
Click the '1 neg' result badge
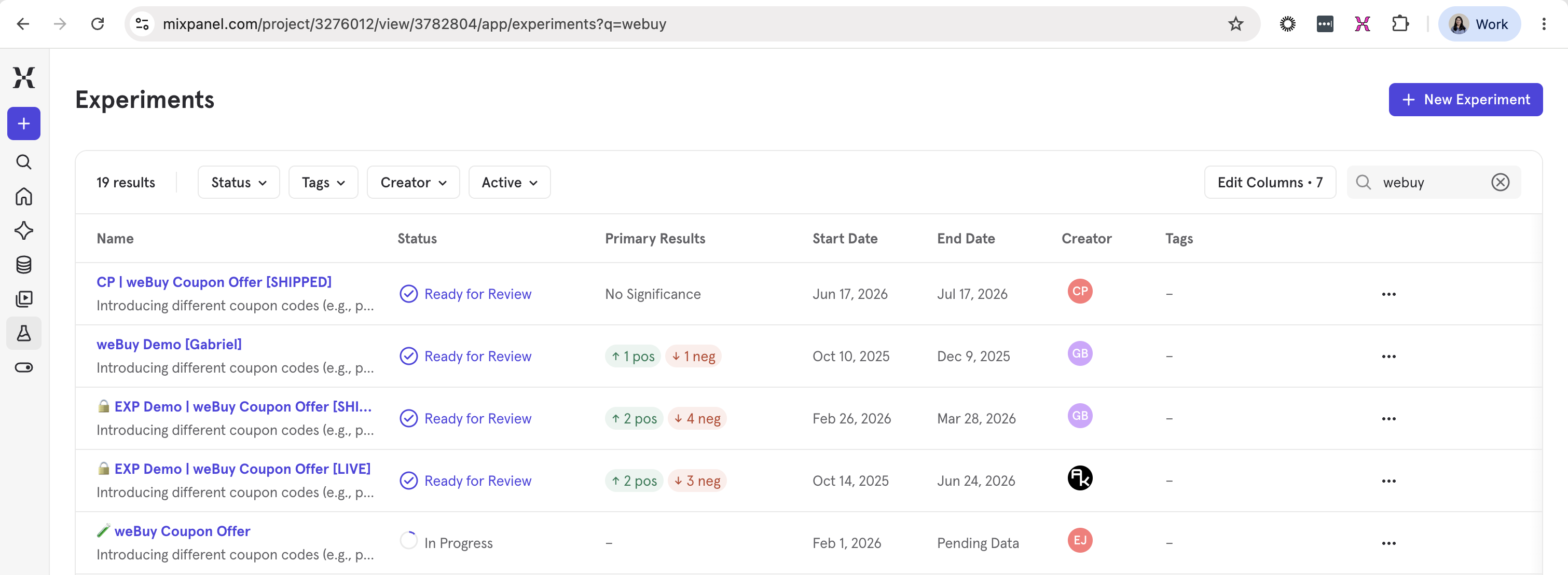tap(693, 357)
